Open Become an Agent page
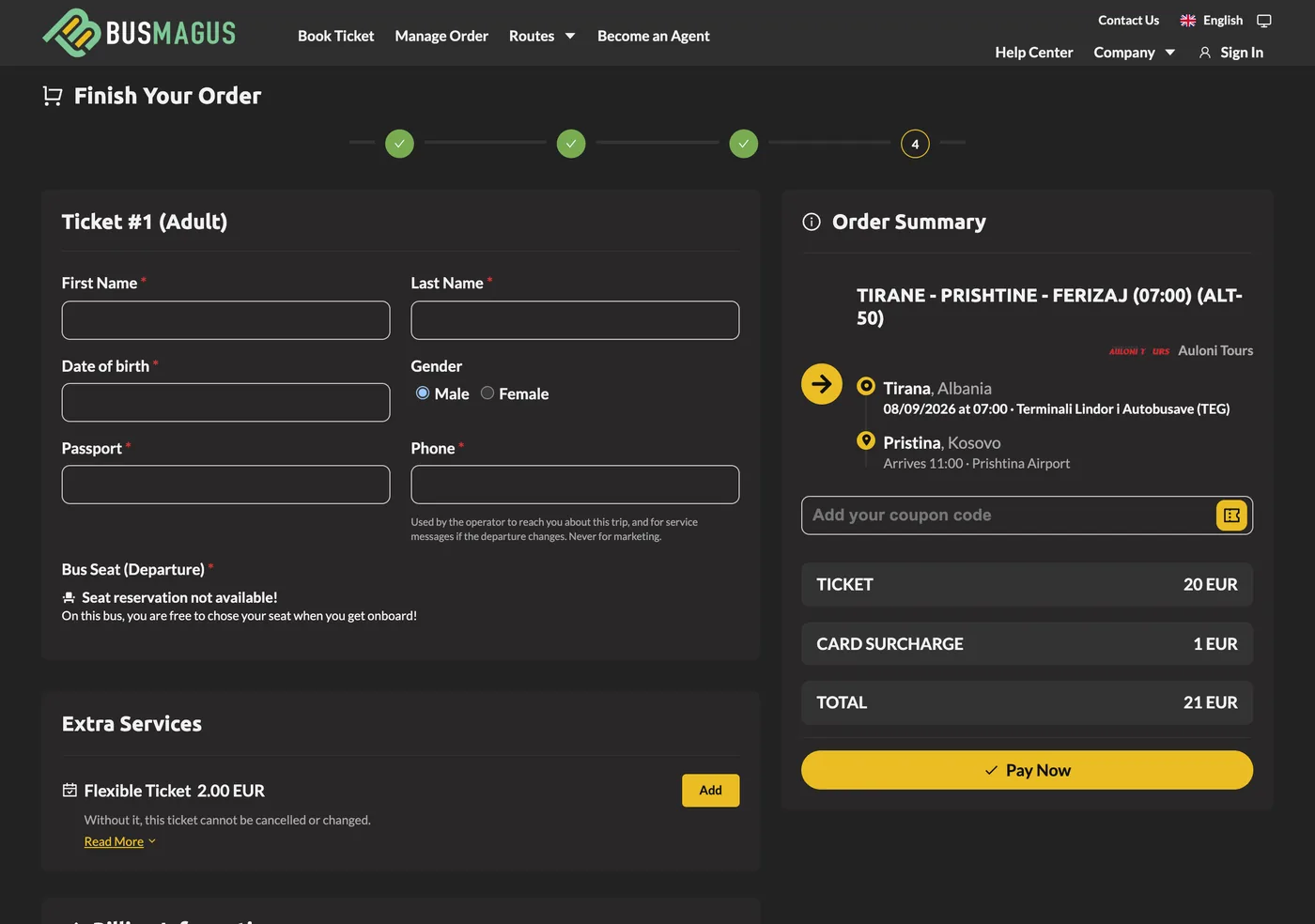Image resolution: width=1315 pixels, height=924 pixels. [x=654, y=36]
